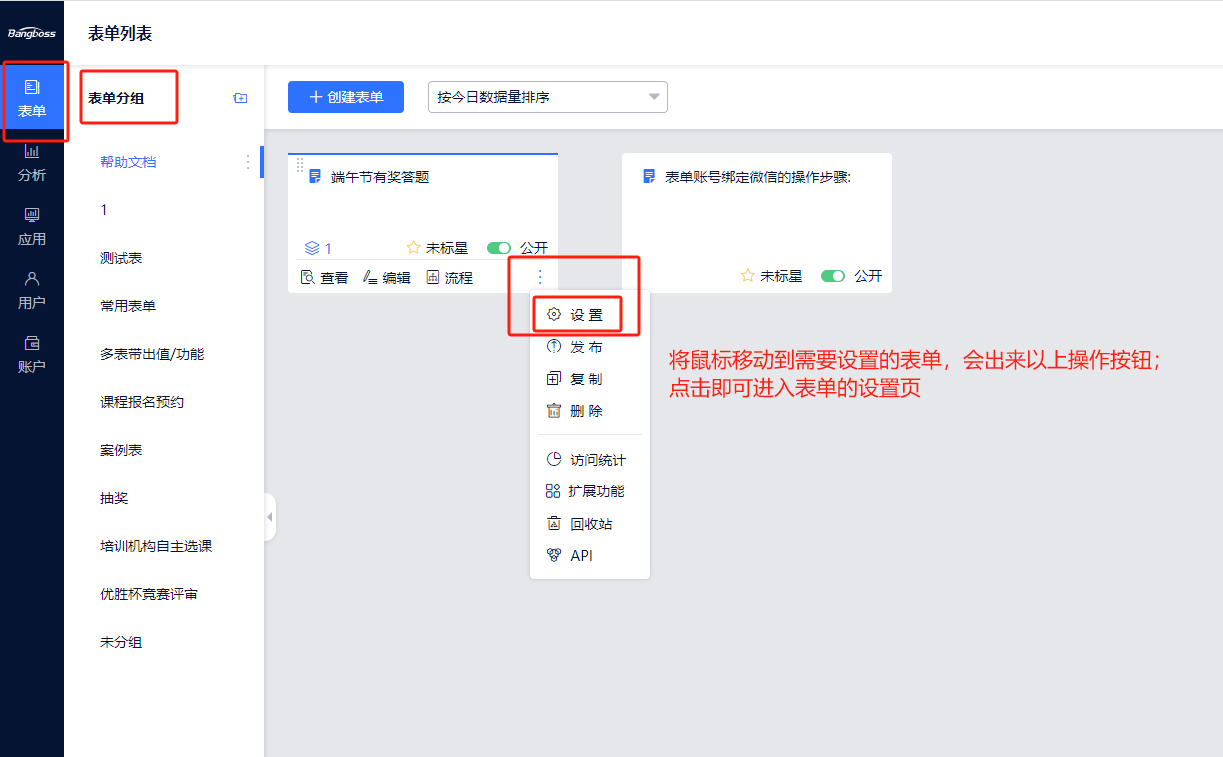
Task: Click the drag handle on 端午节有奖答题 card
Action: pyautogui.click(x=299, y=165)
